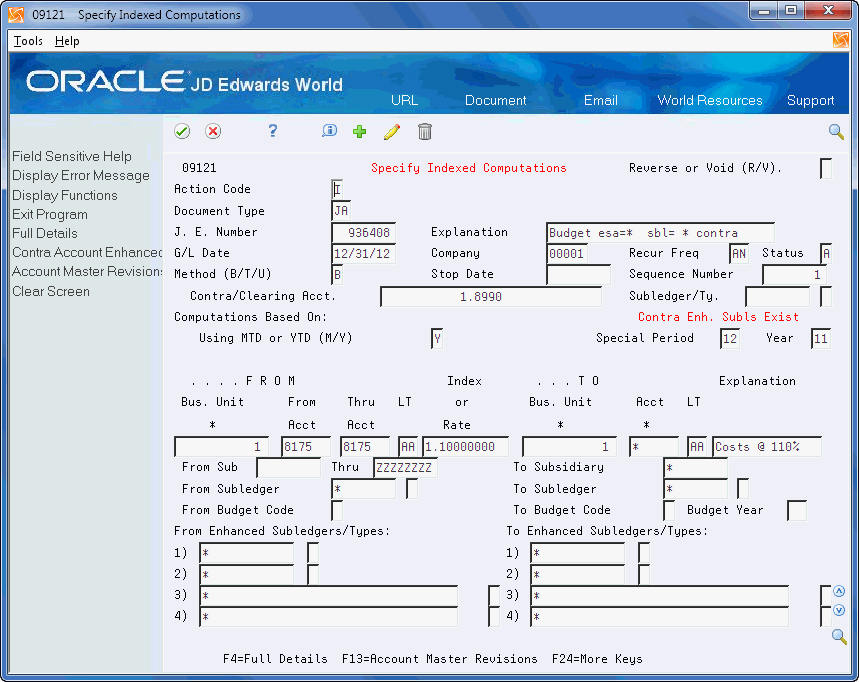Click the J.E. Number field
Image resolution: width=859 pixels, height=682 pixels.
tap(364, 233)
